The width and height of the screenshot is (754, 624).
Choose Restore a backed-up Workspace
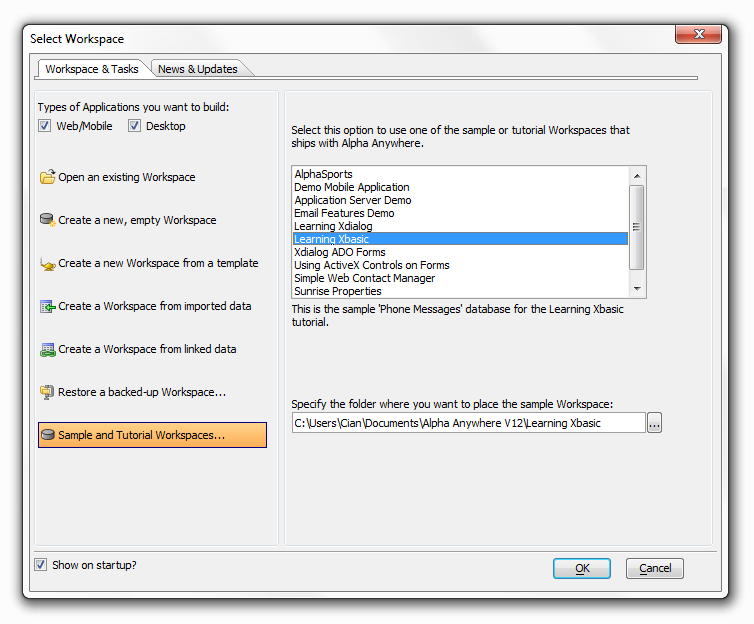[142, 392]
